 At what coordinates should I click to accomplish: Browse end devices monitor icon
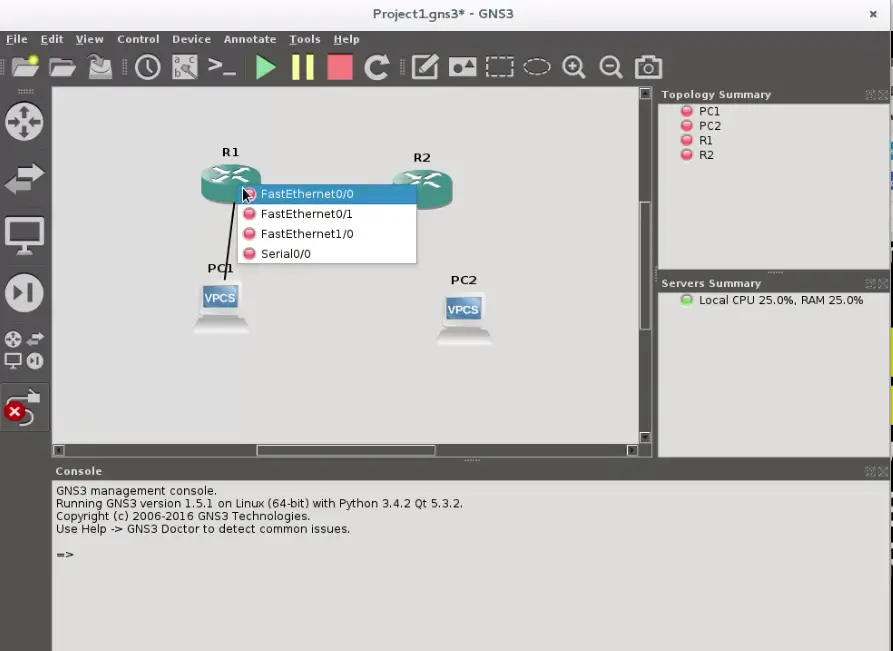point(24,235)
